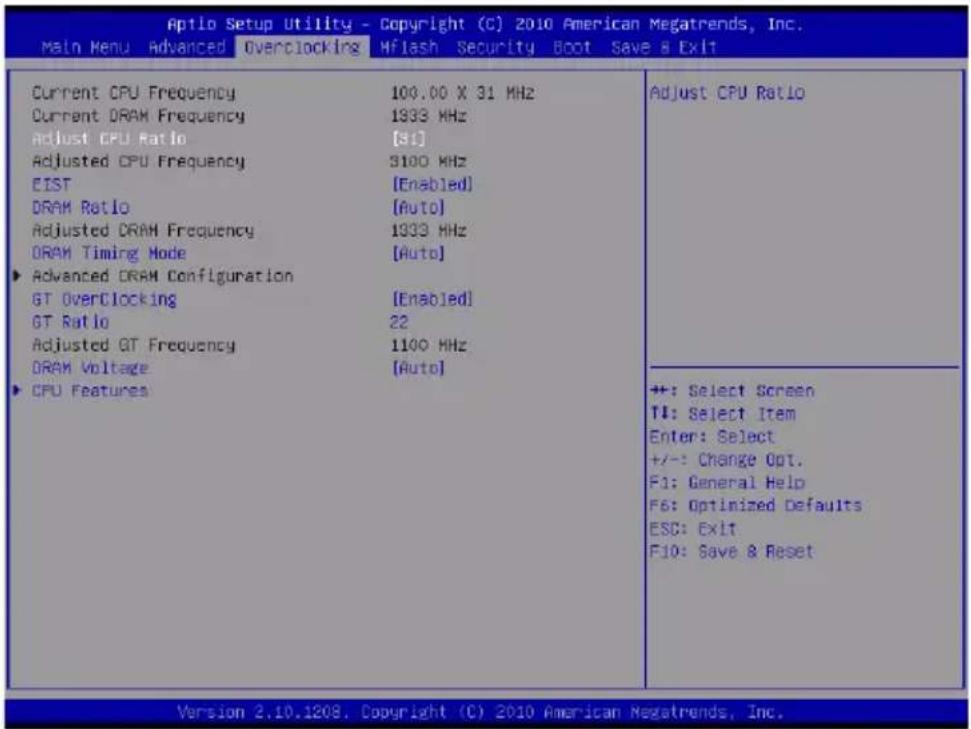Select the DRAM Timing Mode option
This screenshot has width=971, height=729.
(x=109, y=253)
